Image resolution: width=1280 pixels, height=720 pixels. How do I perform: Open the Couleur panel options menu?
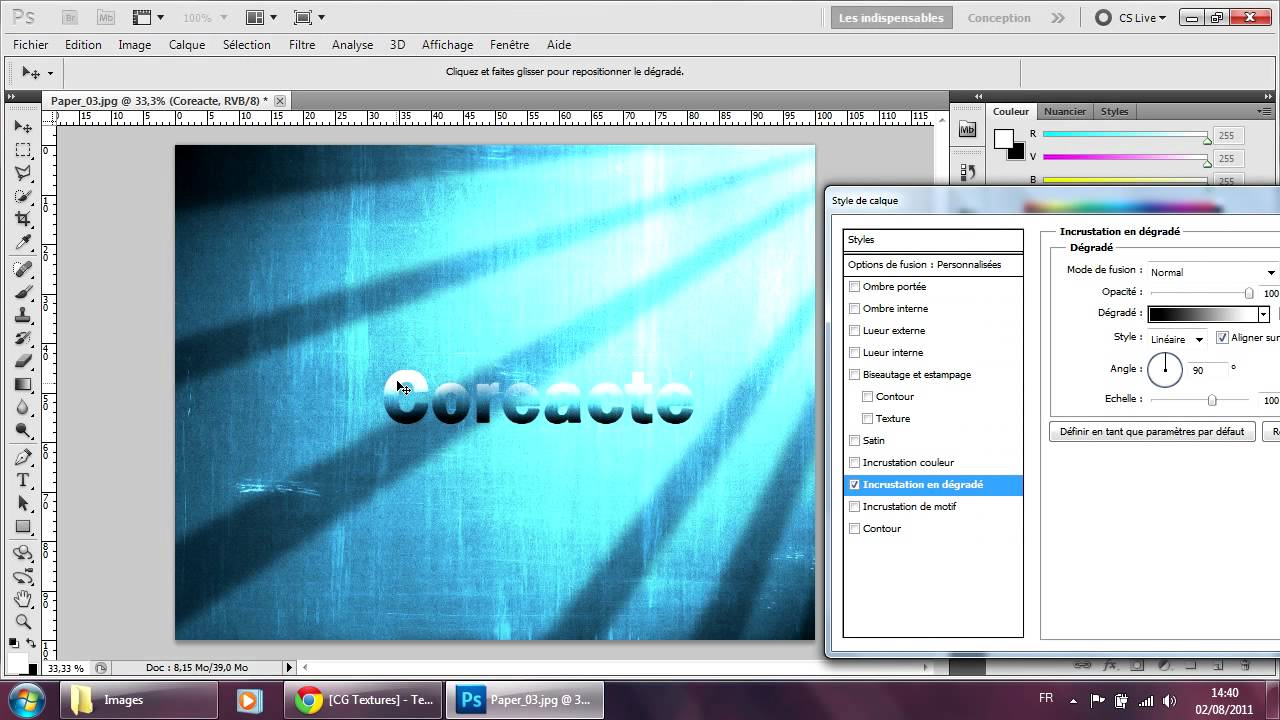point(1264,111)
